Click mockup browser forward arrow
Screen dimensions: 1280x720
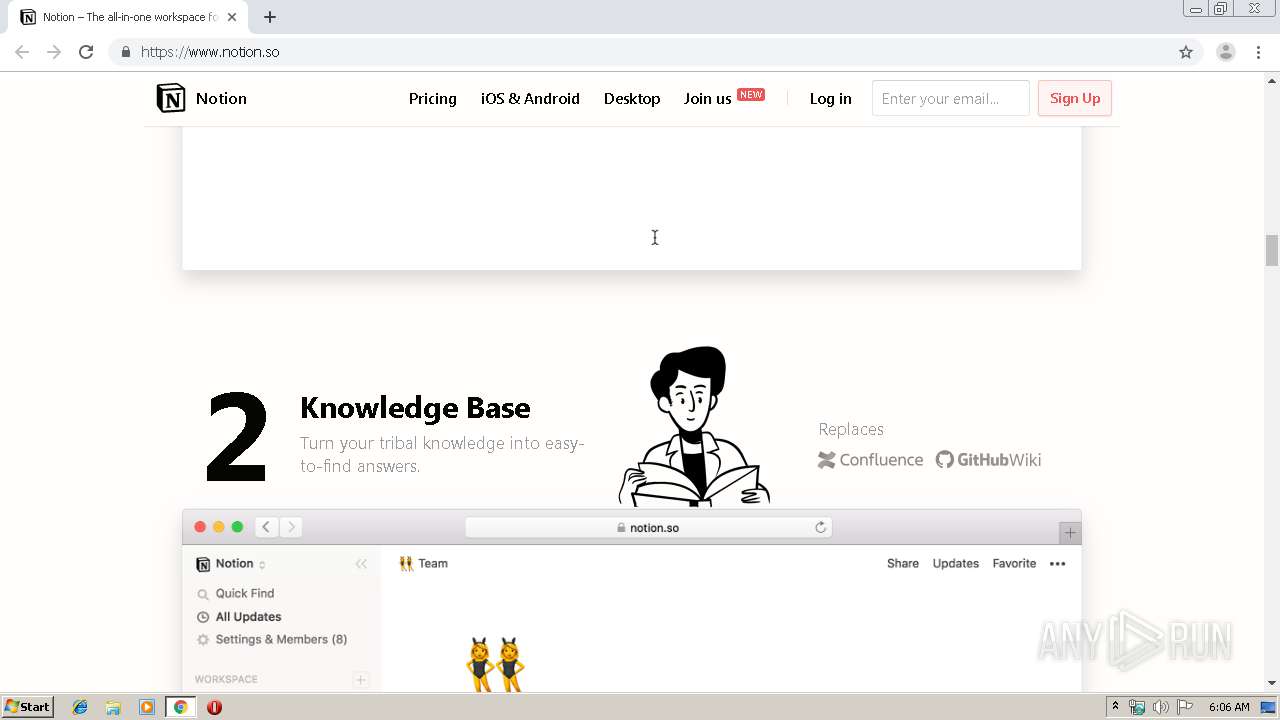[290, 527]
